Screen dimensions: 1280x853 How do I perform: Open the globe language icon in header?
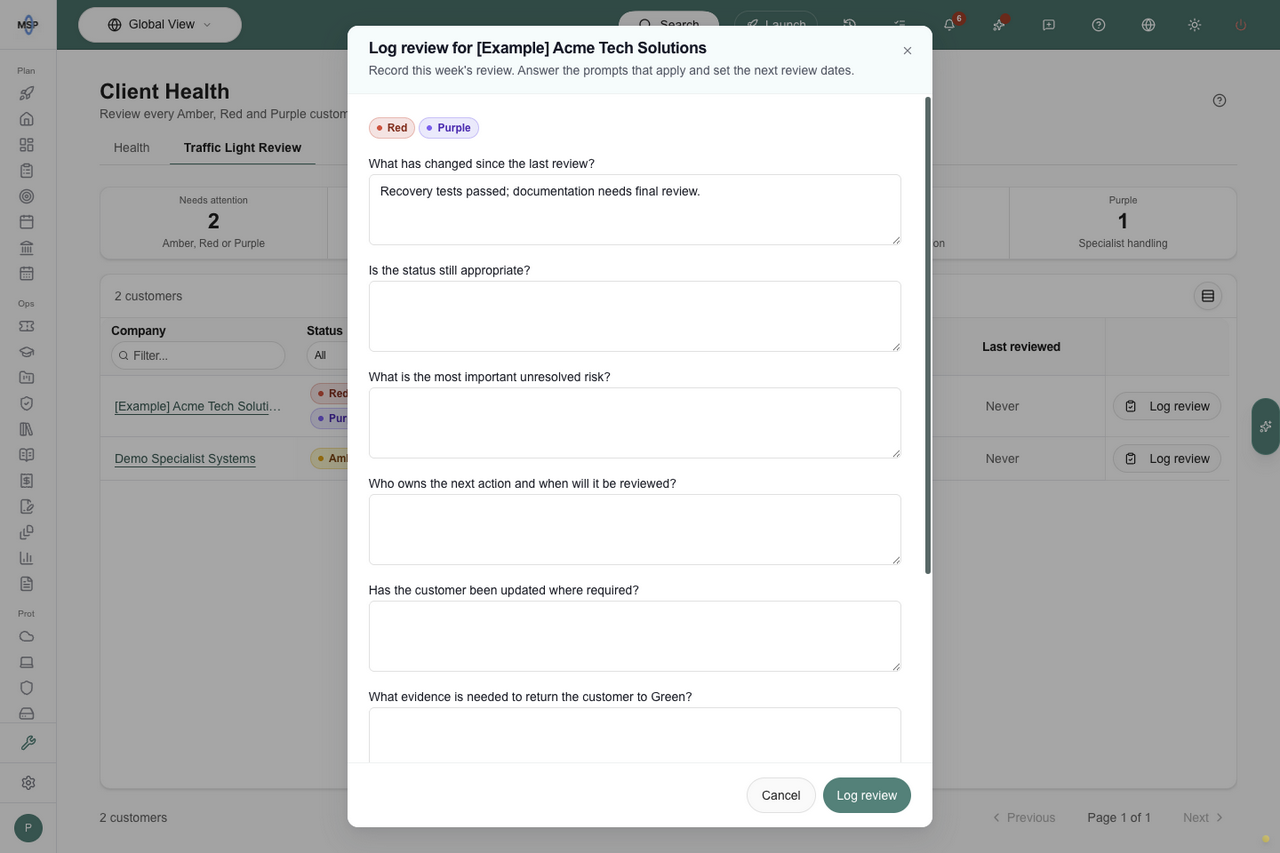coord(1148,24)
